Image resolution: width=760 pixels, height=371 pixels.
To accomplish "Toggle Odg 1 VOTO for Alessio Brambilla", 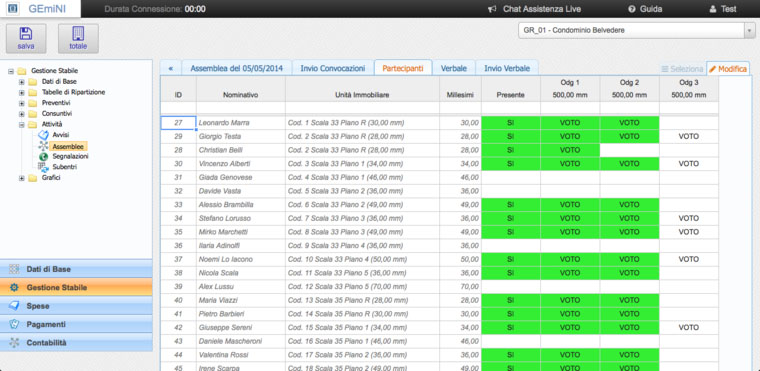I will click(x=570, y=205).
